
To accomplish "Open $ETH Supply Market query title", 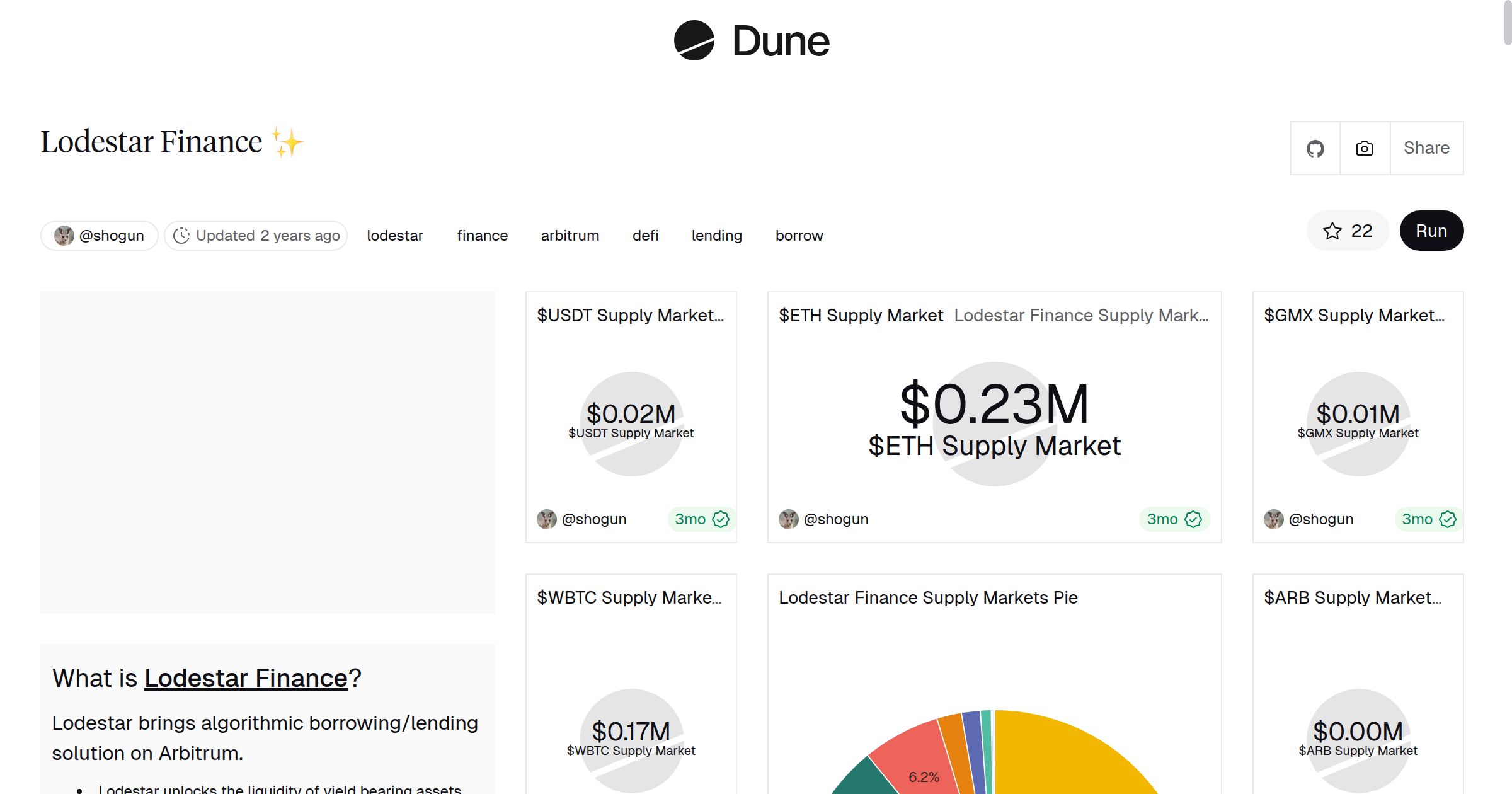I will pos(861,316).
